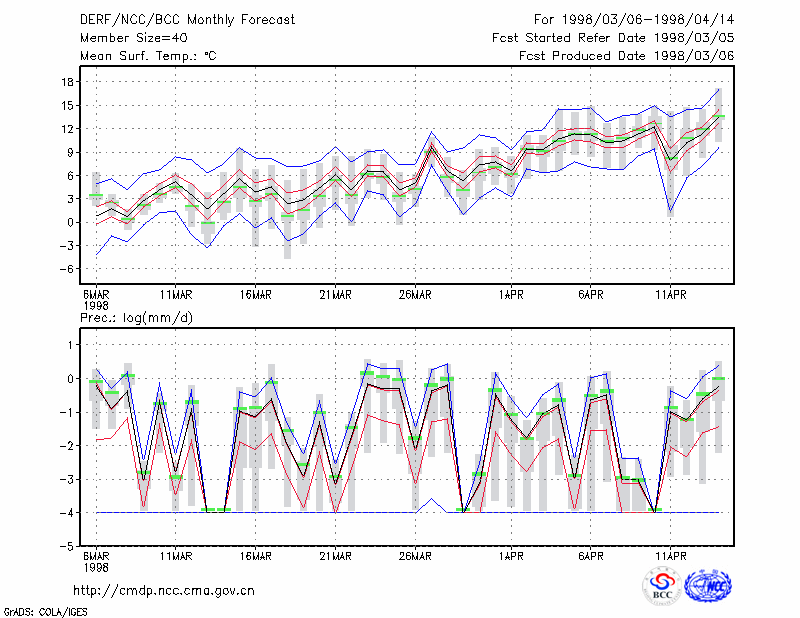Click the GrADS: COLA/IGES credit text

click(45, 612)
